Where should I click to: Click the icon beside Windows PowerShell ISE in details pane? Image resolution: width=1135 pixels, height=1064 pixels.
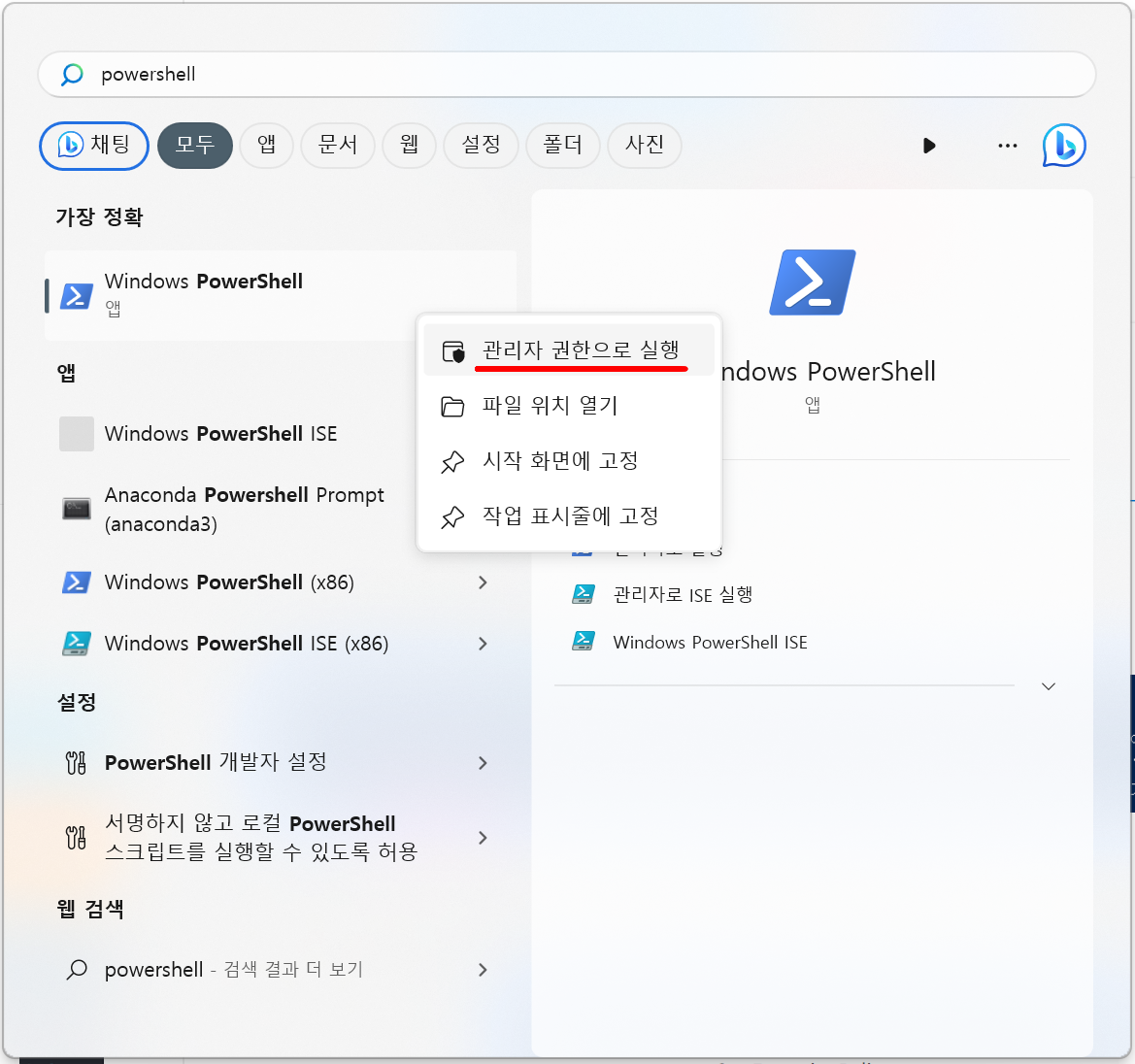584,642
